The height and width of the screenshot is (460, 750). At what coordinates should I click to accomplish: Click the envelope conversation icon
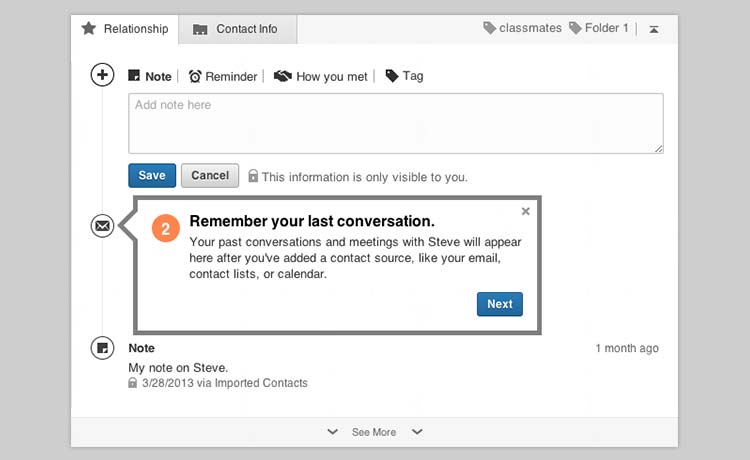tap(102, 226)
